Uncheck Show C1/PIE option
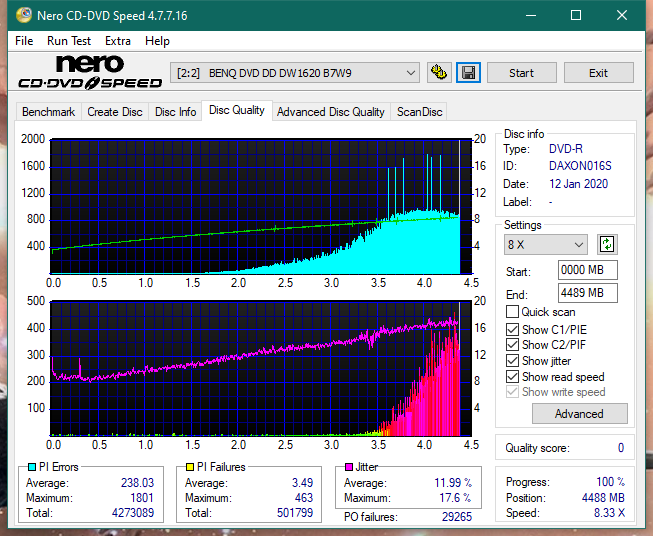The height and width of the screenshot is (536, 653). [x=513, y=329]
